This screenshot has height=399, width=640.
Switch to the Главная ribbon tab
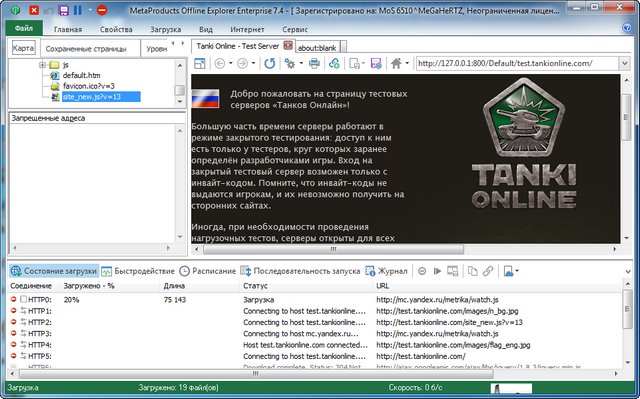tap(68, 29)
